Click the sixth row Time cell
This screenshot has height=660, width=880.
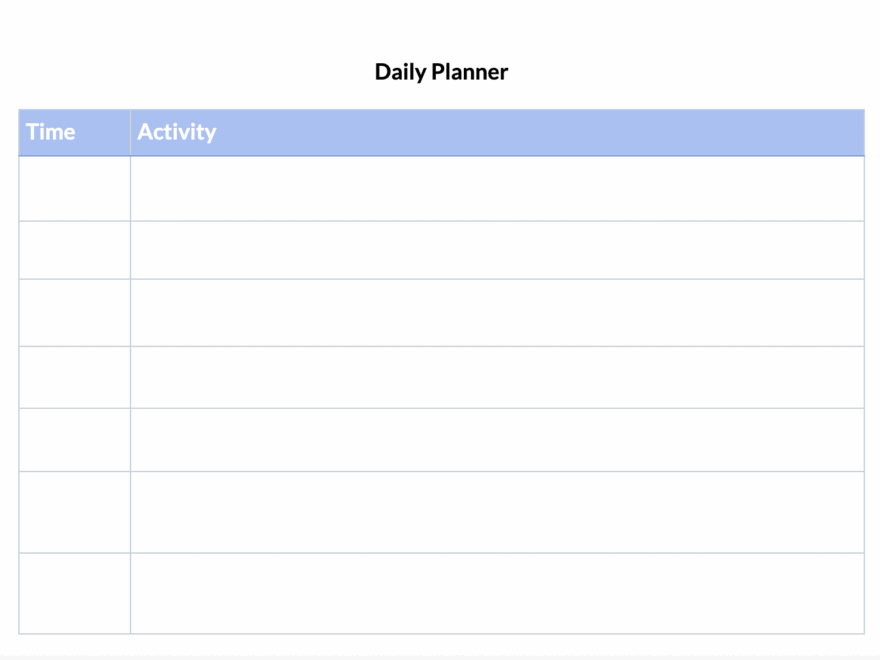pos(74,512)
